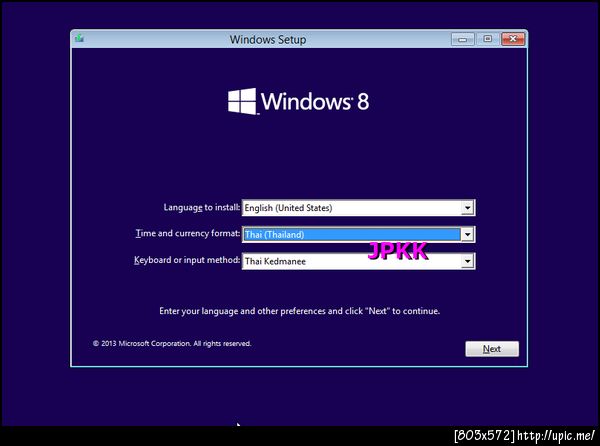Screen dimensions: 600x446
Task: Minimize the Windows Setup window
Action: pyautogui.click(x=463, y=39)
